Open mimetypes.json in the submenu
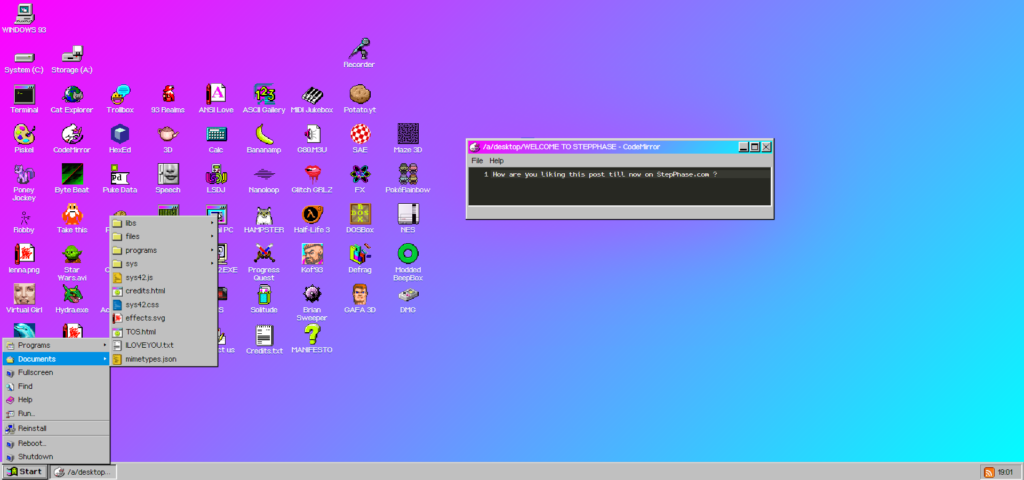Image resolution: width=1024 pixels, height=480 pixels. pyautogui.click(x=163, y=359)
